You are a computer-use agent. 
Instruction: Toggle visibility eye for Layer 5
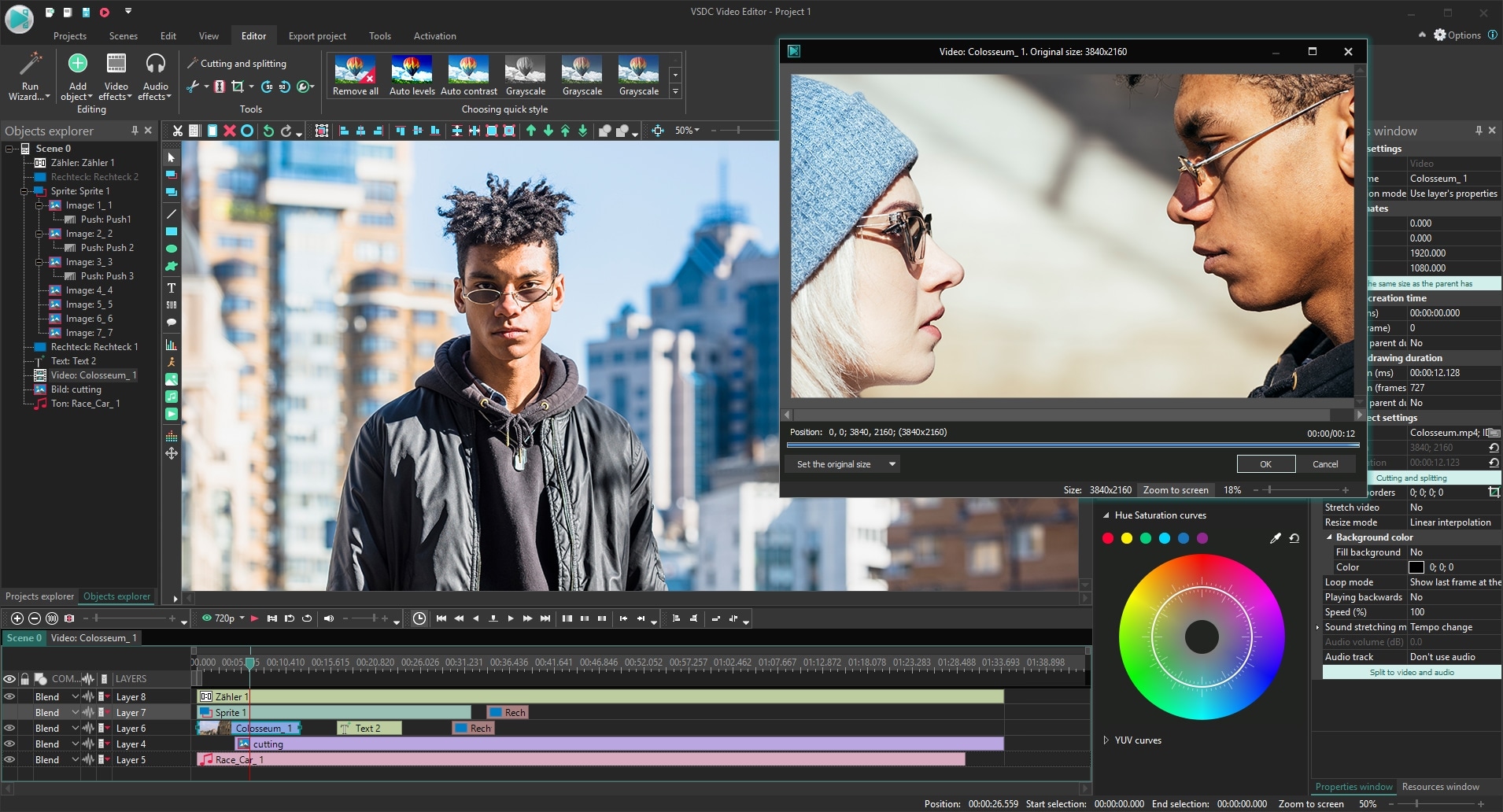coord(9,759)
